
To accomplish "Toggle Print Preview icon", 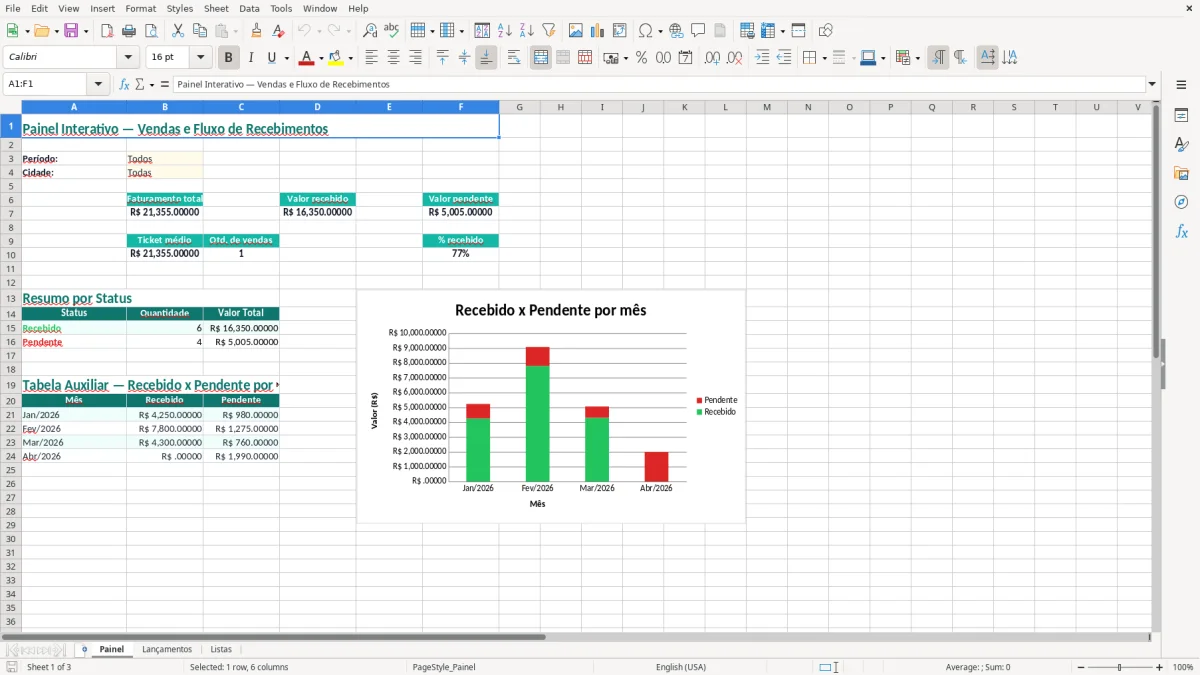I will 151,31.
